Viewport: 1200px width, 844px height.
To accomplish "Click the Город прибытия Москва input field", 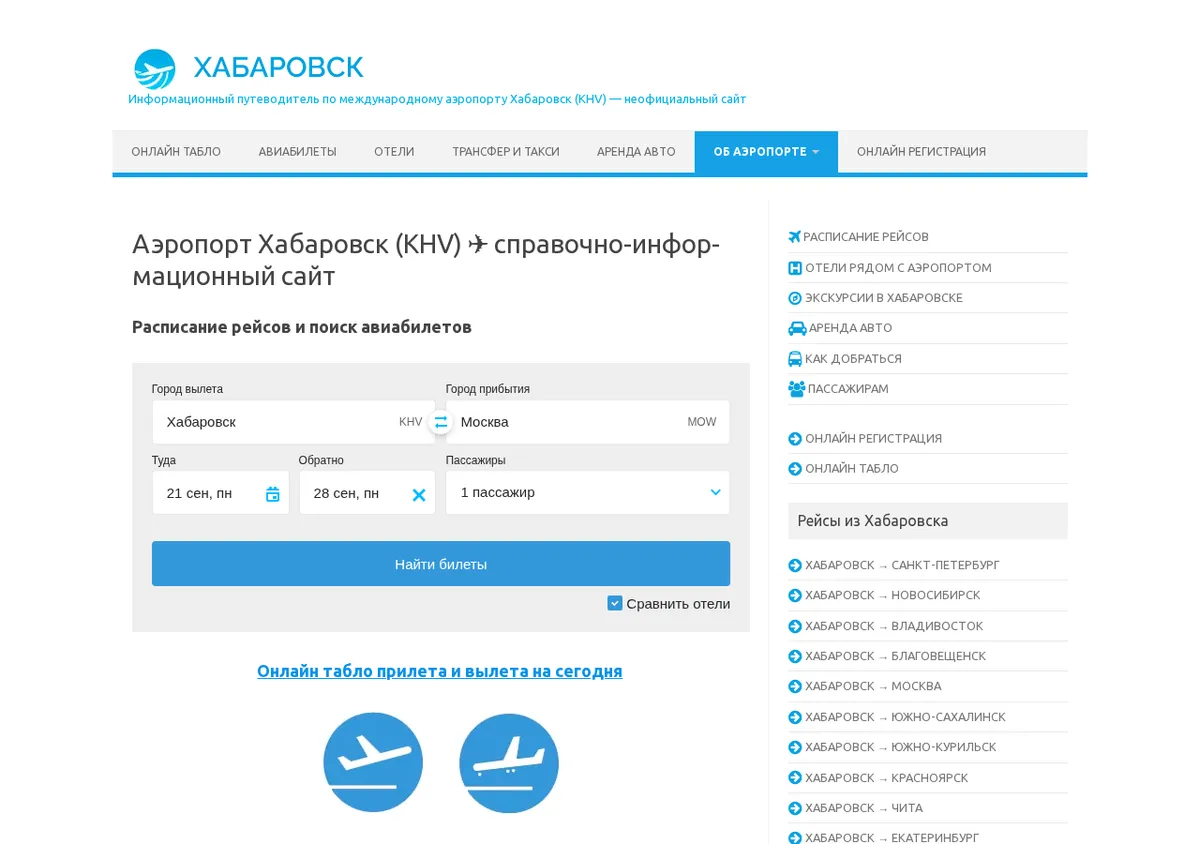I will click(588, 422).
